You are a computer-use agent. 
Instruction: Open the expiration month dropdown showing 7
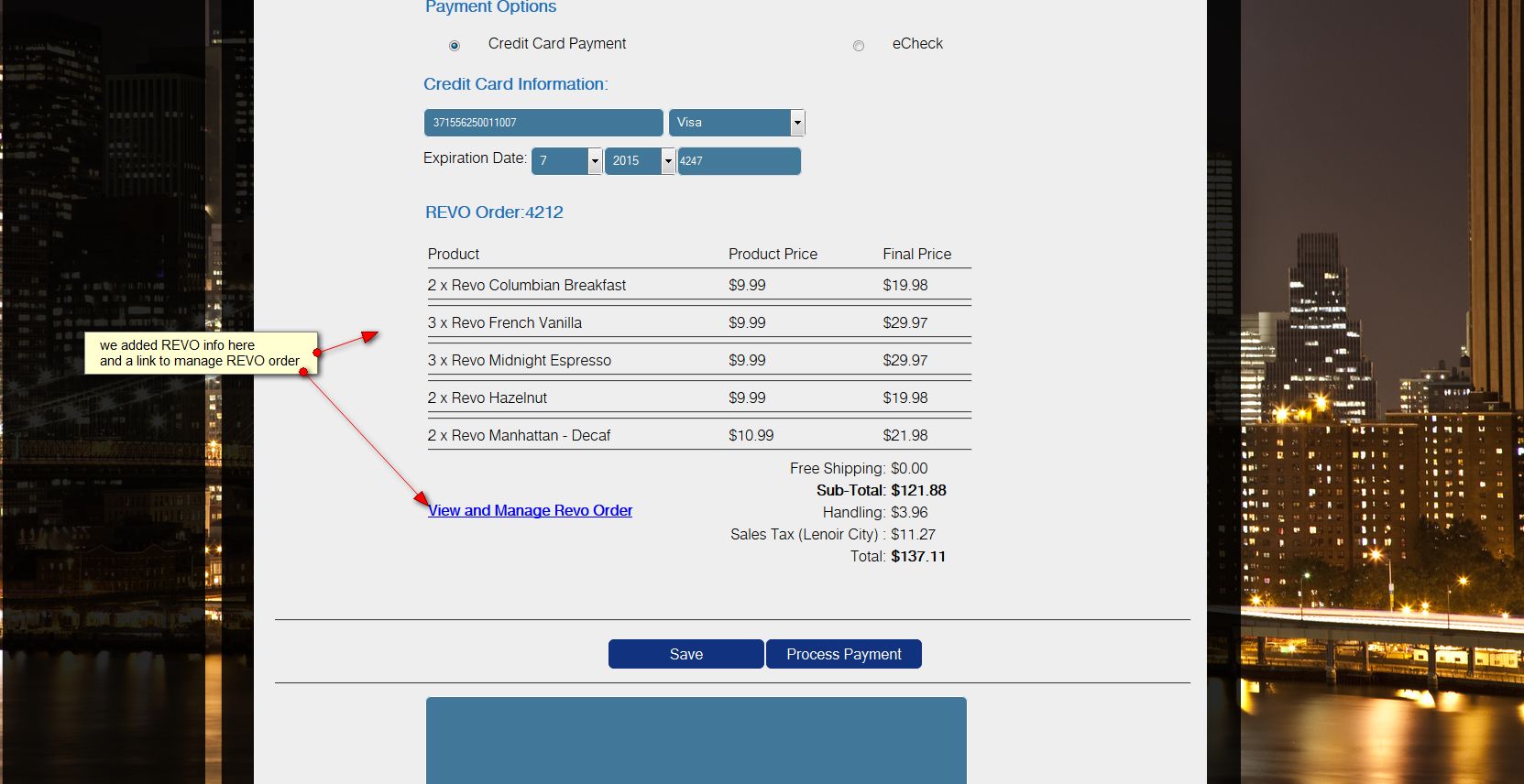[566, 161]
